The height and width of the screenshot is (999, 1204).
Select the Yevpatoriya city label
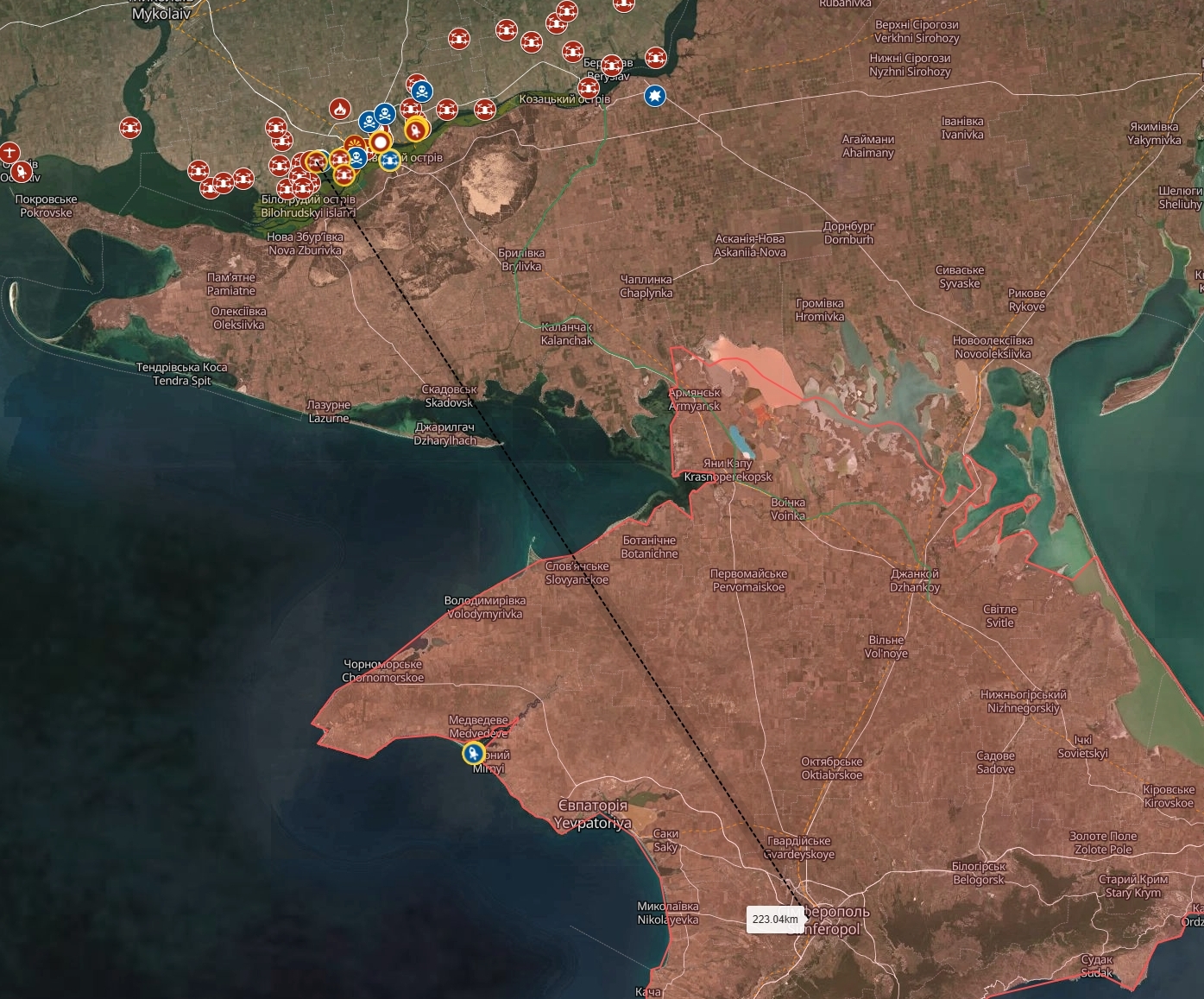[592, 814]
